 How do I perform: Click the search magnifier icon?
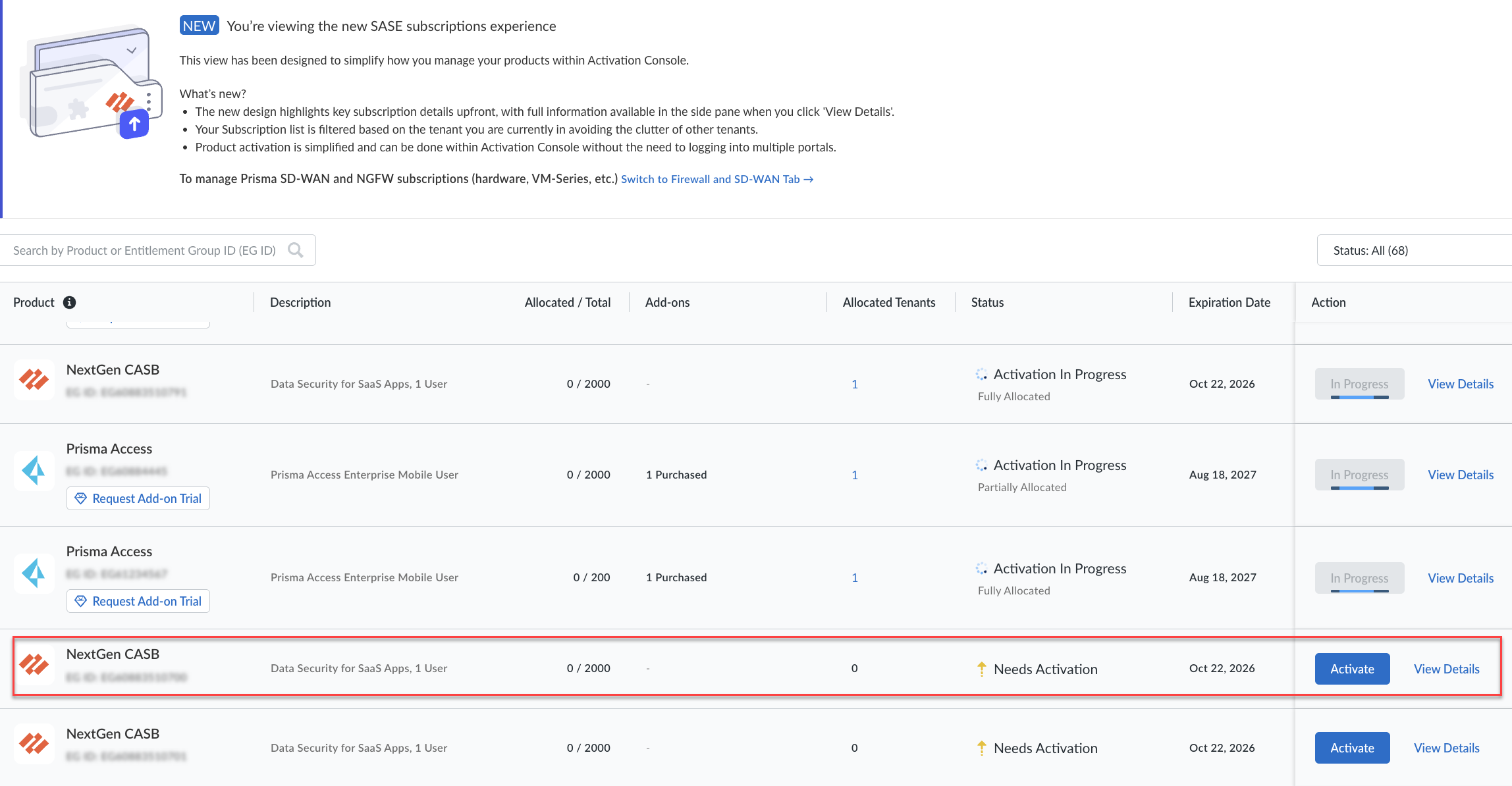[x=296, y=250]
